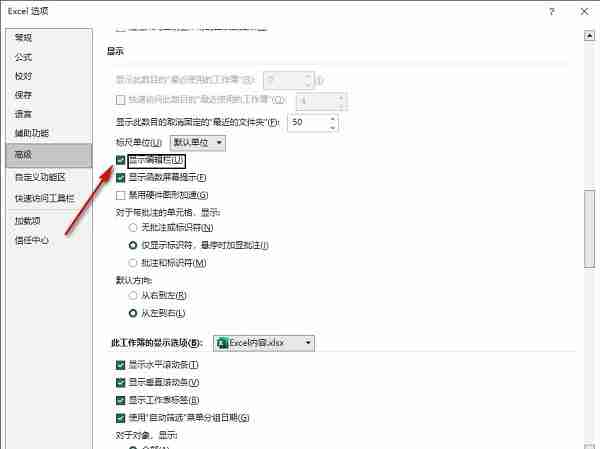Select 仅显示标识符，悬停时加显批注 radio option
The width and height of the screenshot is (600, 449).
[133, 245]
